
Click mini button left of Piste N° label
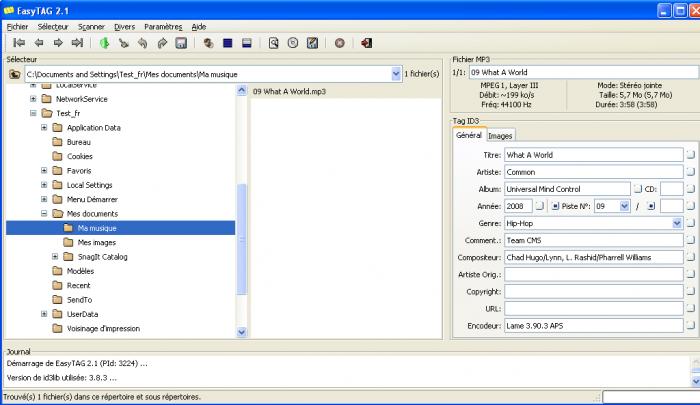coord(555,206)
